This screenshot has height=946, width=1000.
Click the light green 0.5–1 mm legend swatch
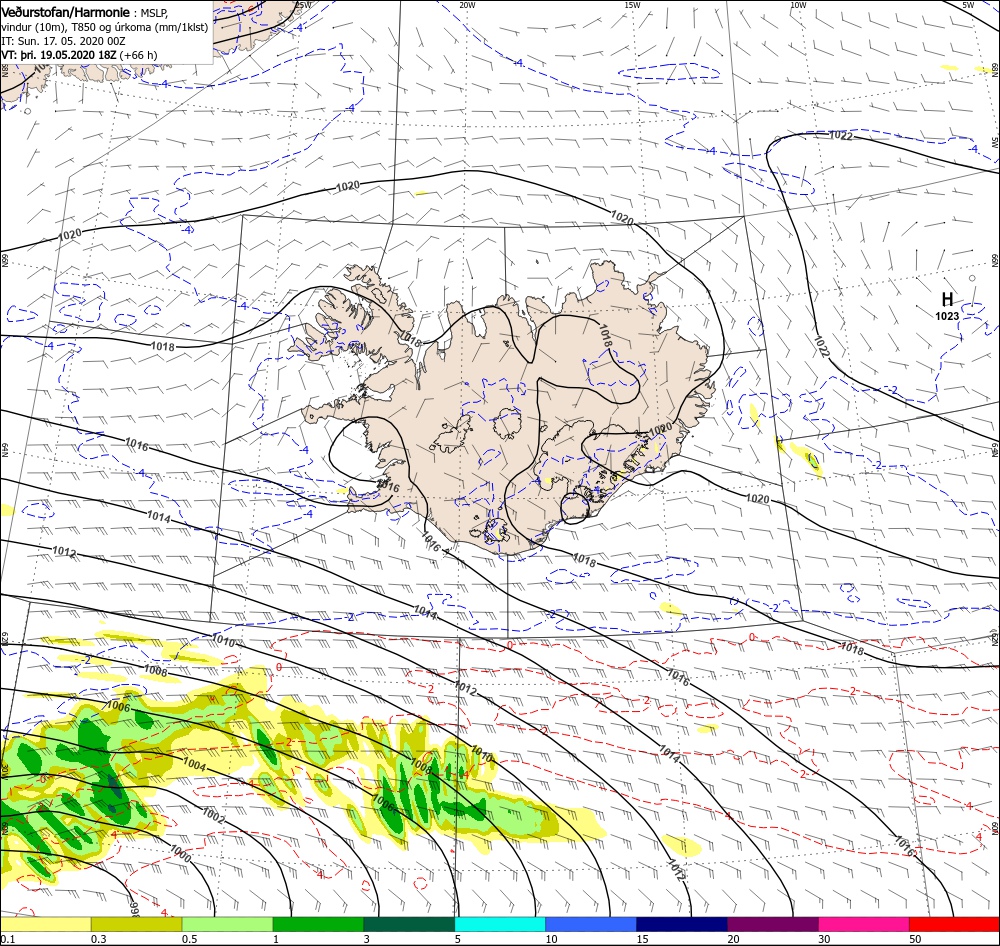pyautogui.click(x=228, y=924)
